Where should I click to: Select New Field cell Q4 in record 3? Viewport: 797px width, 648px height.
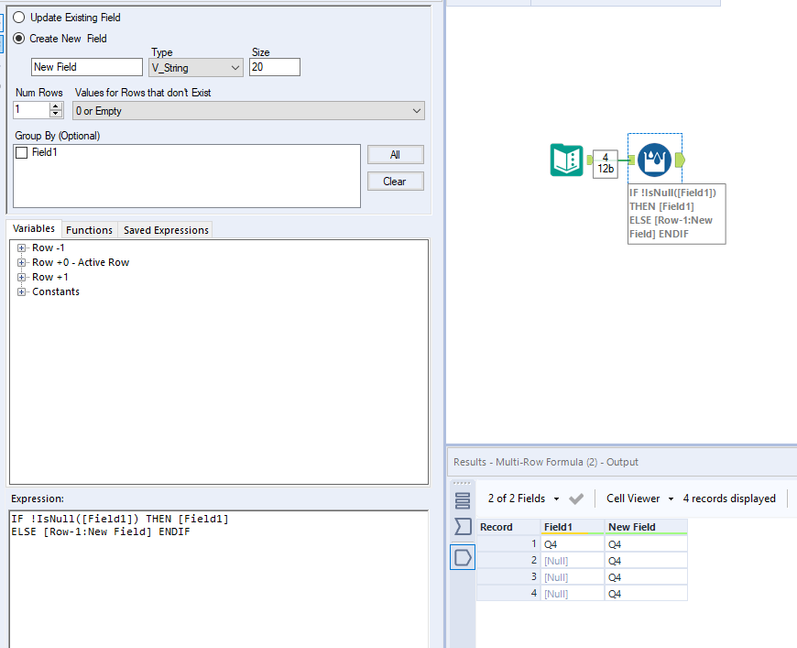pyautogui.click(x=646, y=577)
